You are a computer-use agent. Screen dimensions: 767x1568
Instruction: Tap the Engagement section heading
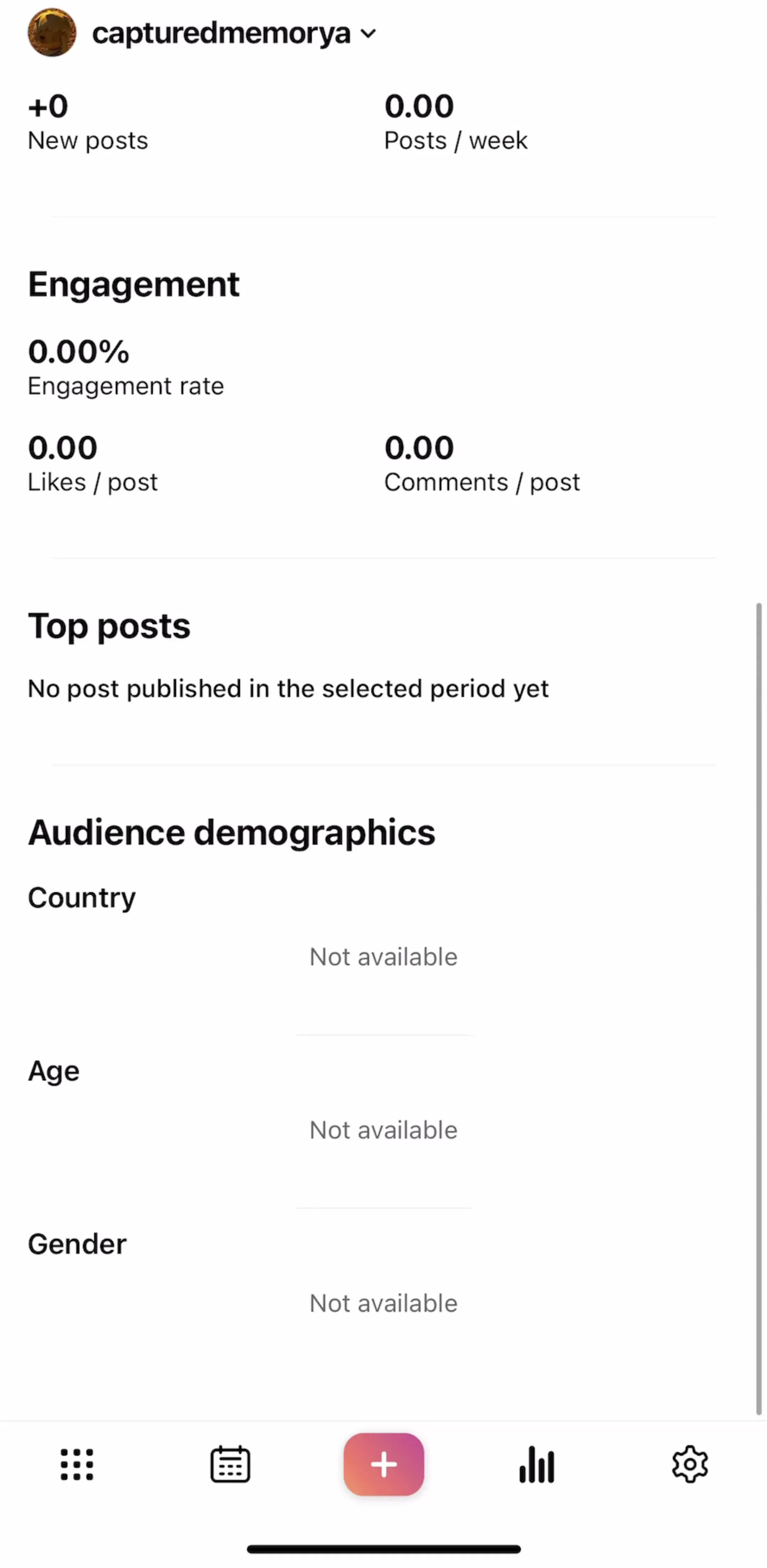[x=134, y=284]
